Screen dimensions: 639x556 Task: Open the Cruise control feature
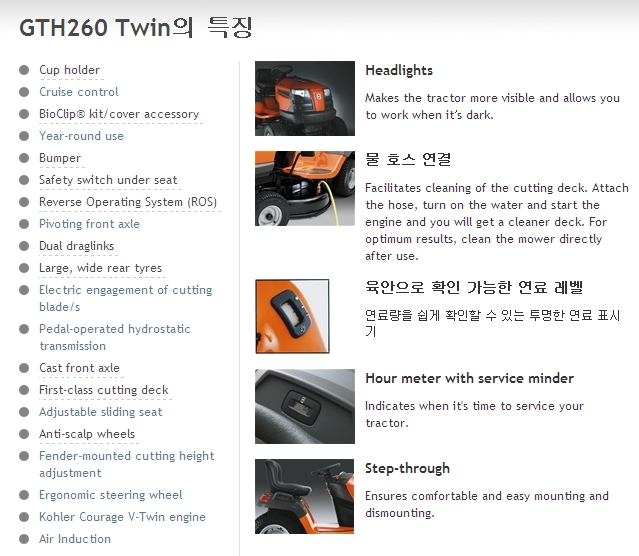click(79, 92)
